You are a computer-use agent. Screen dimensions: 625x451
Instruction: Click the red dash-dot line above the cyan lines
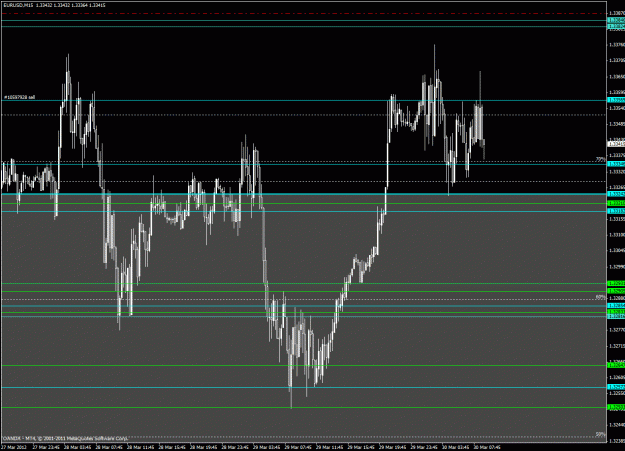[x=303, y=14]
